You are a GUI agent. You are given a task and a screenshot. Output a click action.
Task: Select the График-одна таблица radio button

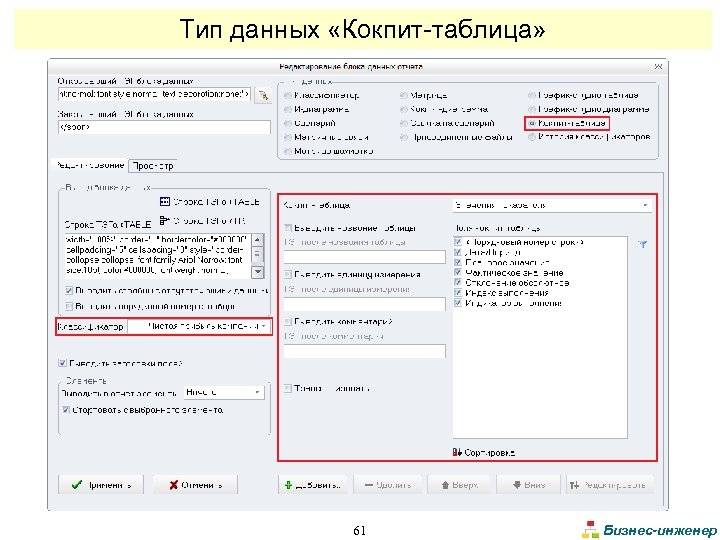532,96
